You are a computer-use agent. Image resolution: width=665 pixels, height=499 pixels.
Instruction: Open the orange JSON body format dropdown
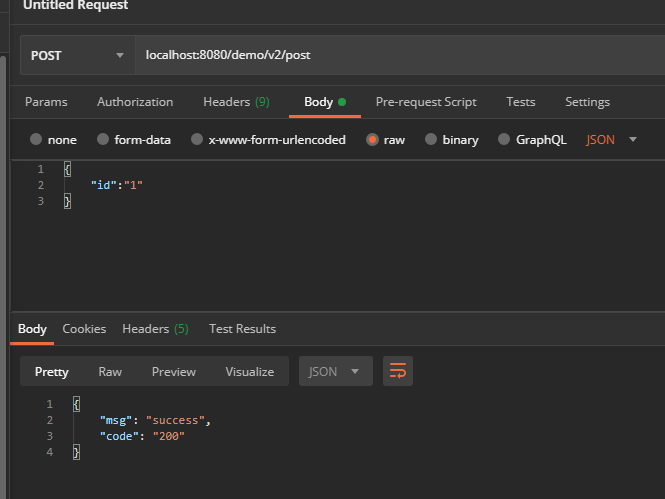coord(611,139)
